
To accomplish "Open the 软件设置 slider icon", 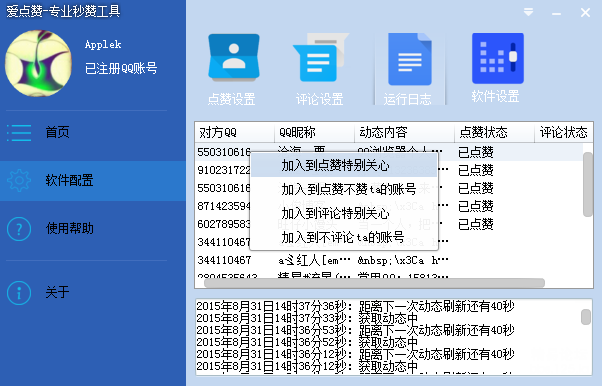I will point(498,58).
